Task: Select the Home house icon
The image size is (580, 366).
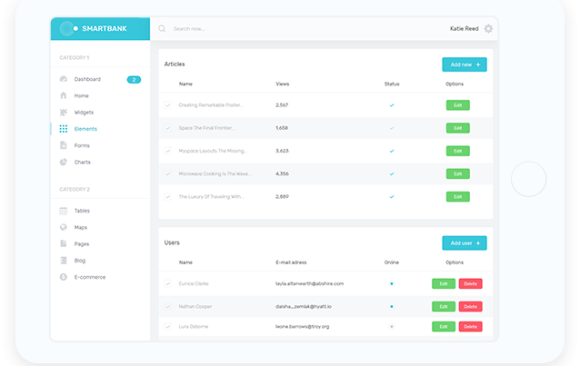Action: (x=63, y=95)
